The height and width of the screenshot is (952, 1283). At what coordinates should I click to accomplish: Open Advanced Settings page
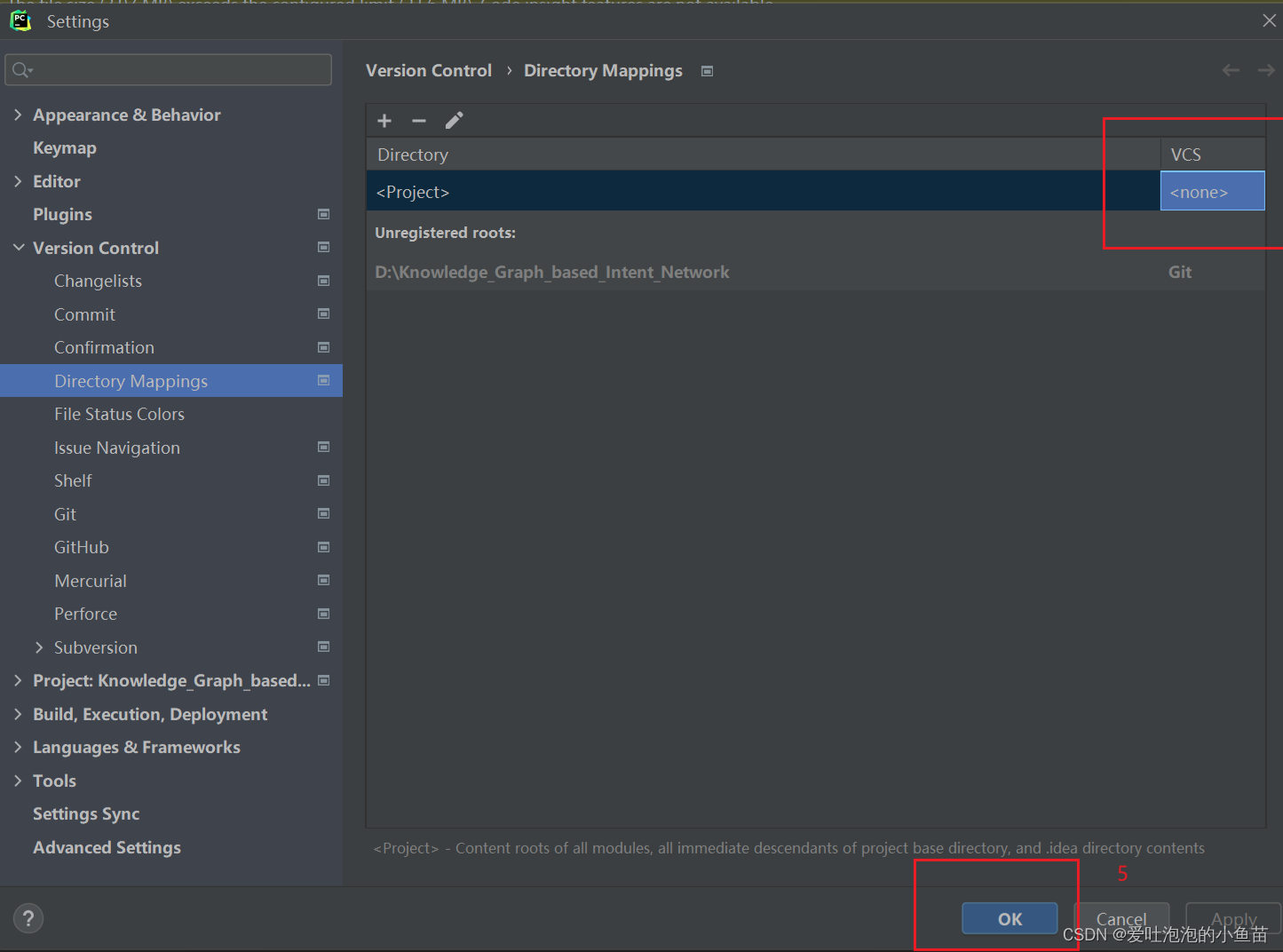107,847
